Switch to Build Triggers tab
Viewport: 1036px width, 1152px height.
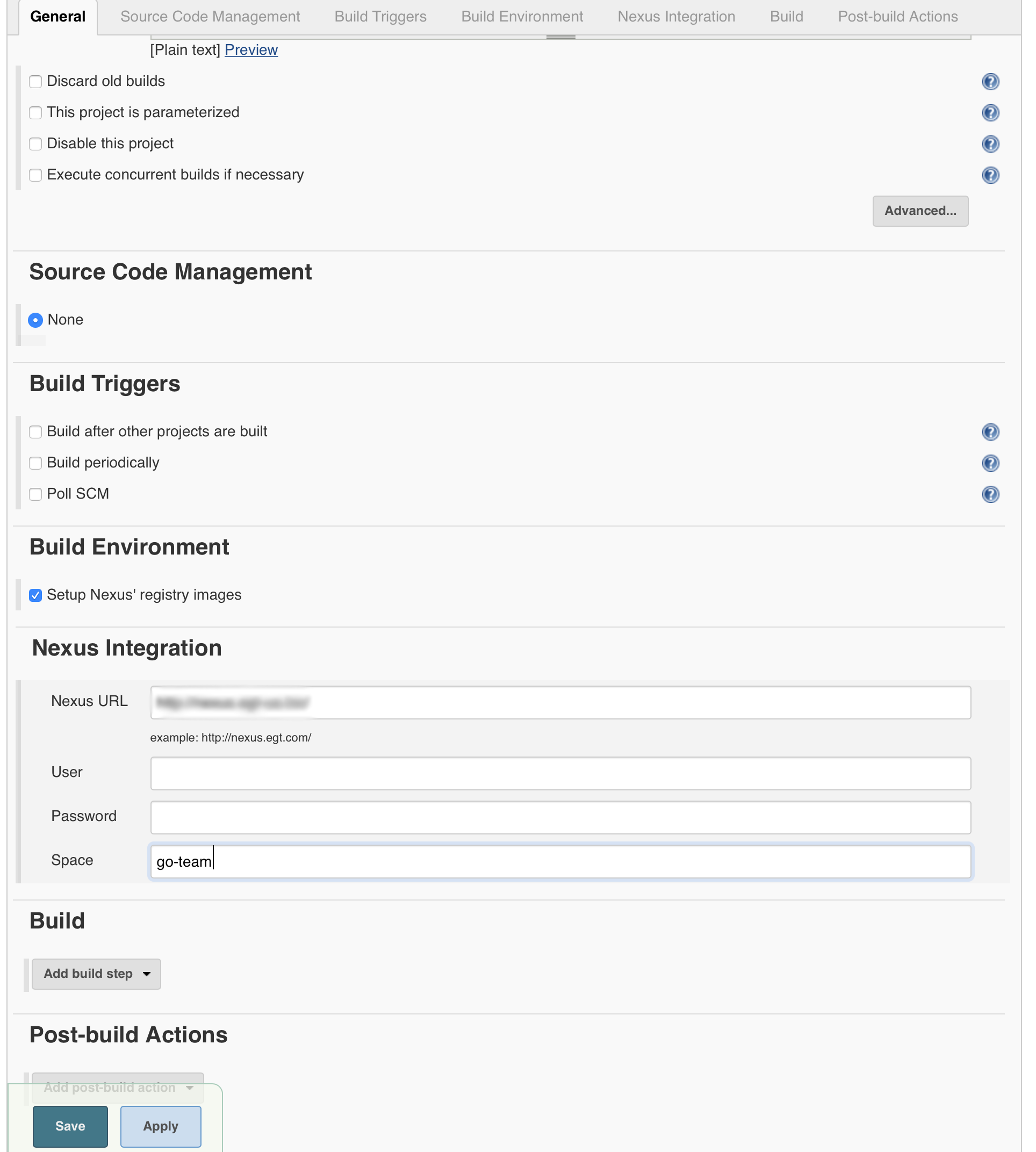pyautogui.click(x=380, y=17)
